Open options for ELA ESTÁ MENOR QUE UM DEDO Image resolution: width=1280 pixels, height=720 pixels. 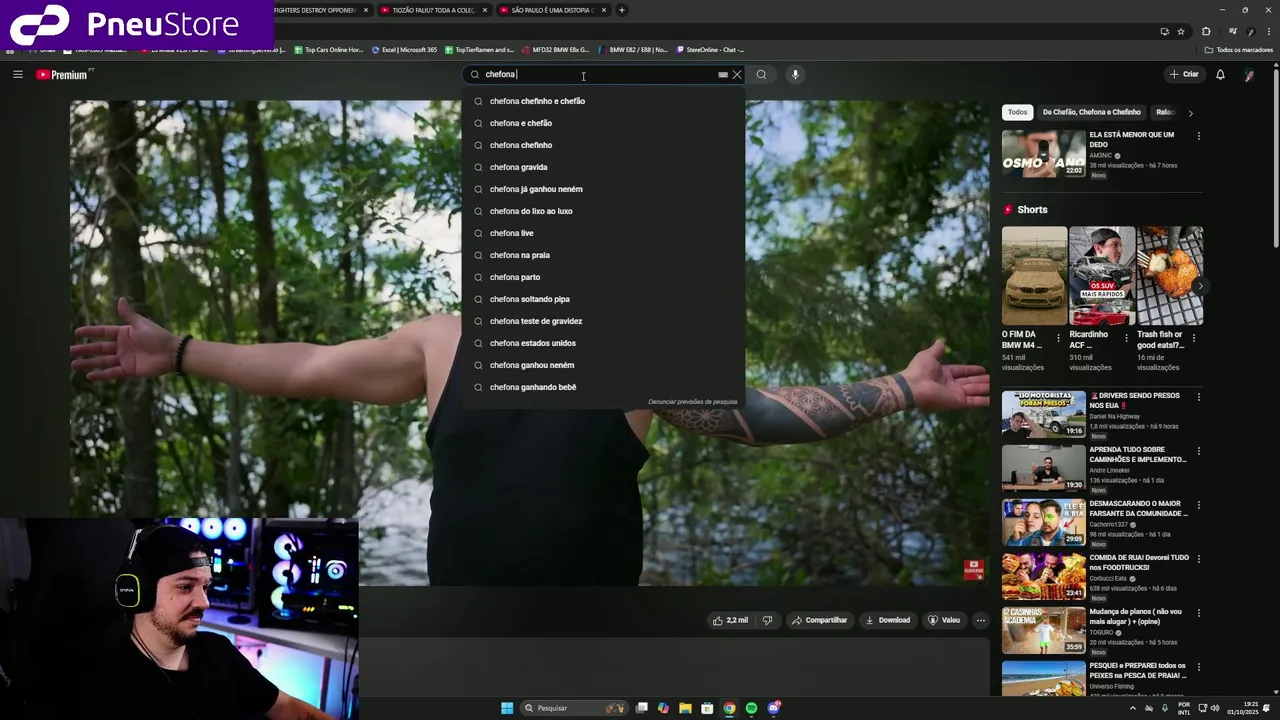(1198, 136)
